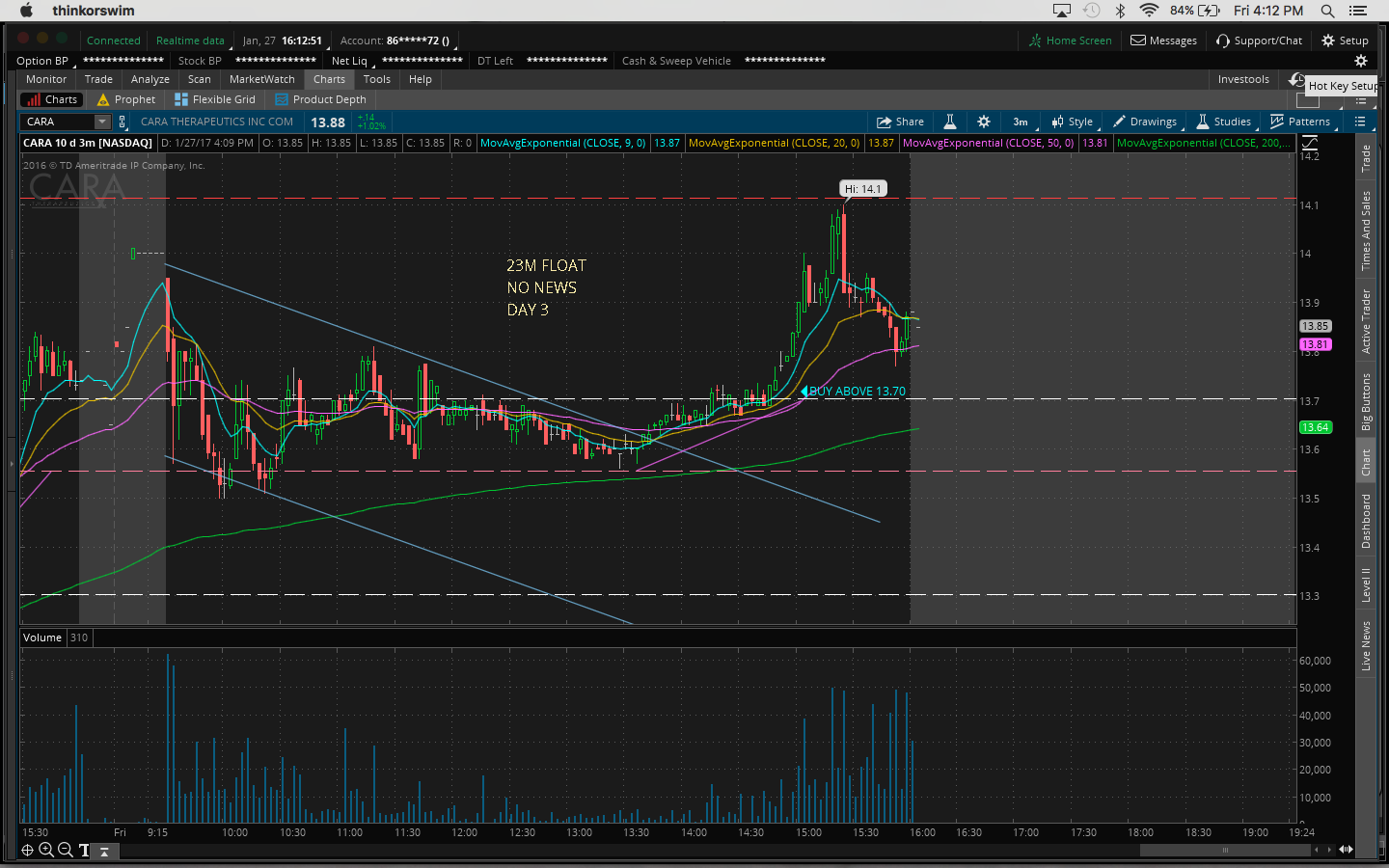1389x868 pixels.
Task: Click the chart settings gear icon
Action: [x=983, y=122]
